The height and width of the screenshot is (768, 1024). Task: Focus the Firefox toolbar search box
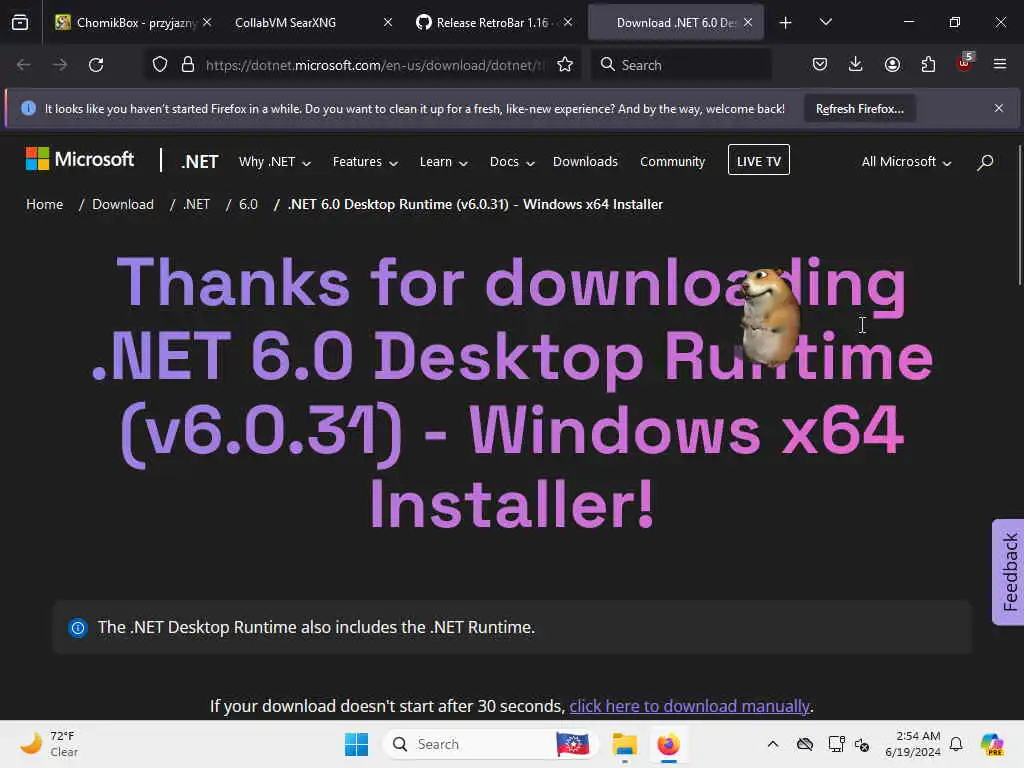click(681, 65)
